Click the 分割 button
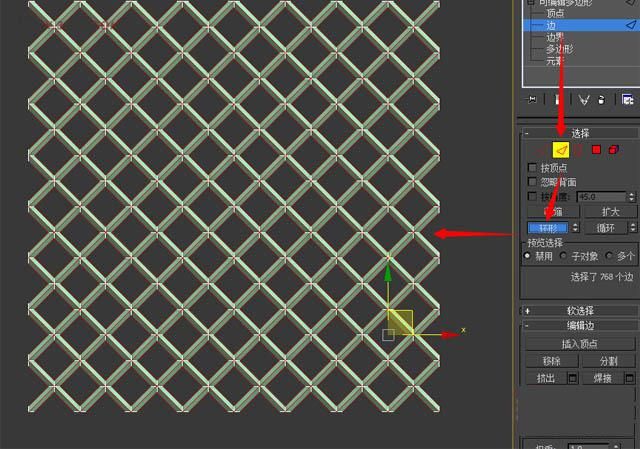Viewport: 640px width, 449px height. coord(608,361)
